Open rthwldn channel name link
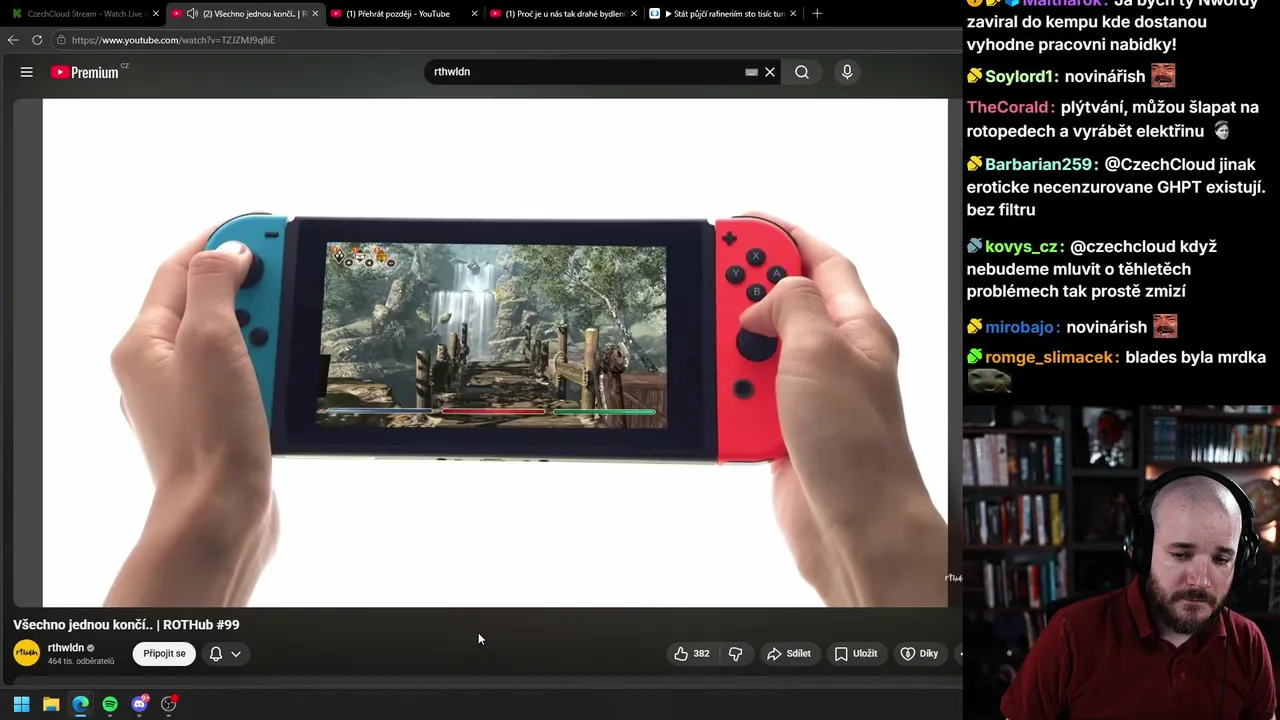The image size is (1280, 720). coord(66,648)
